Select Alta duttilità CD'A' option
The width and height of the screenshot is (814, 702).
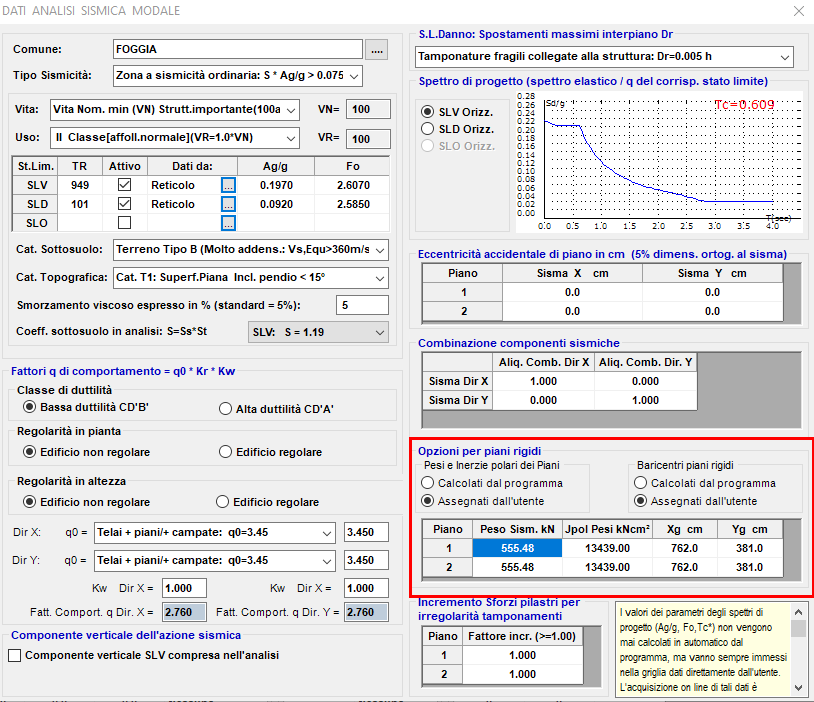[x=225, y=409]
